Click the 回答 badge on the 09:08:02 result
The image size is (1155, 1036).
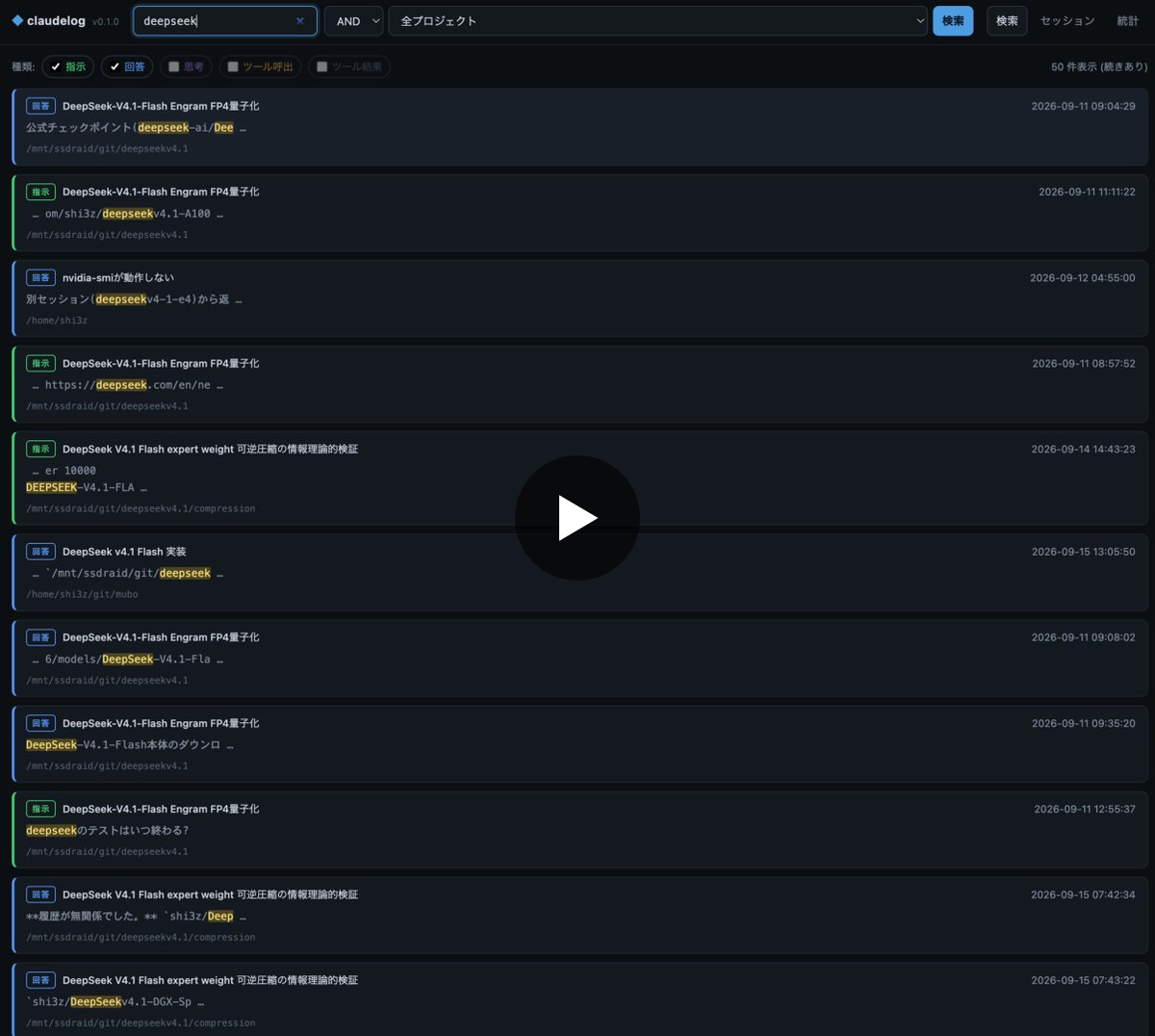[x=40, y=637]
